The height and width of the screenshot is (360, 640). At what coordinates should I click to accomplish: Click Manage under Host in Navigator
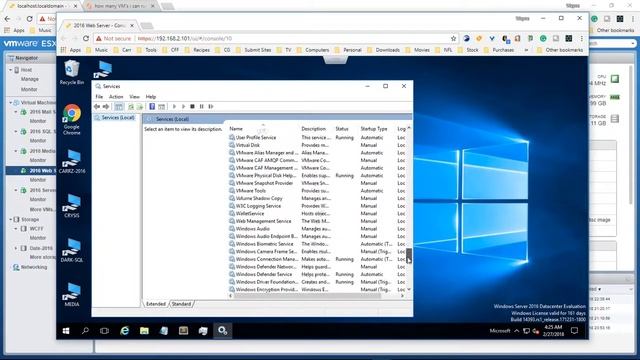click(30, 79)
